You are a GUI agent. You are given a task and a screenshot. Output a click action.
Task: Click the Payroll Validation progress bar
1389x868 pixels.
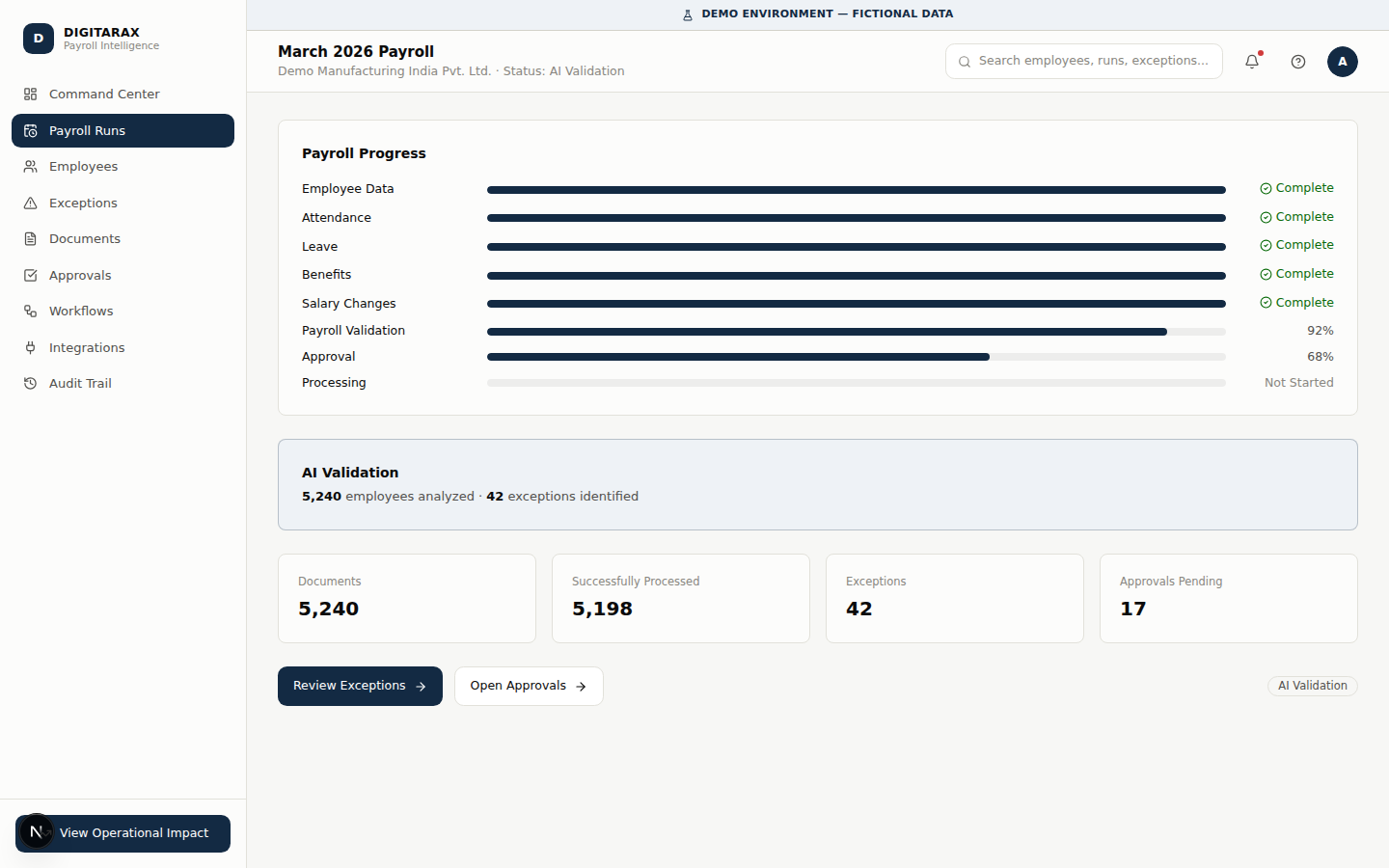[x=856, y=332]
